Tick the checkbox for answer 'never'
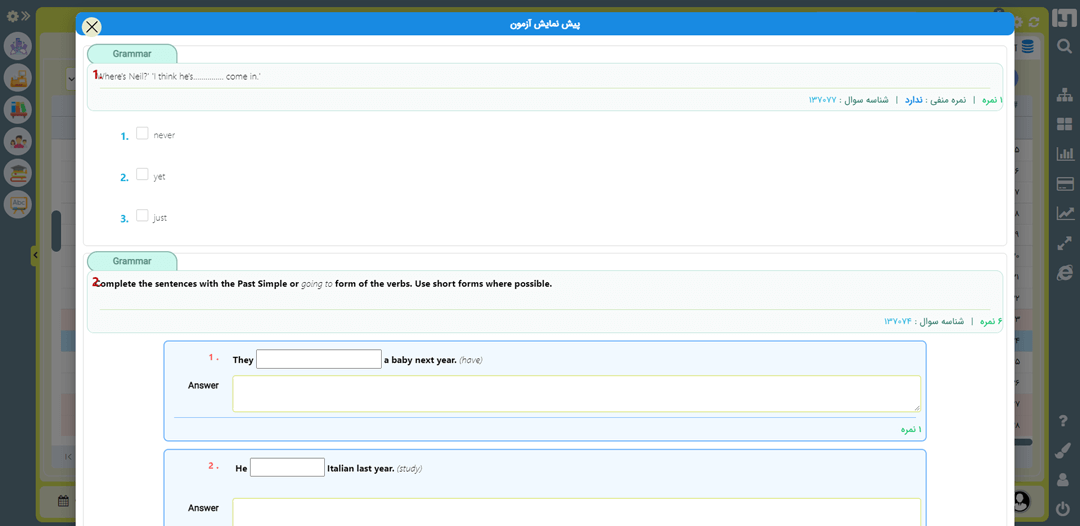This screenshot has width=1080, height=526. coord(142,134)
